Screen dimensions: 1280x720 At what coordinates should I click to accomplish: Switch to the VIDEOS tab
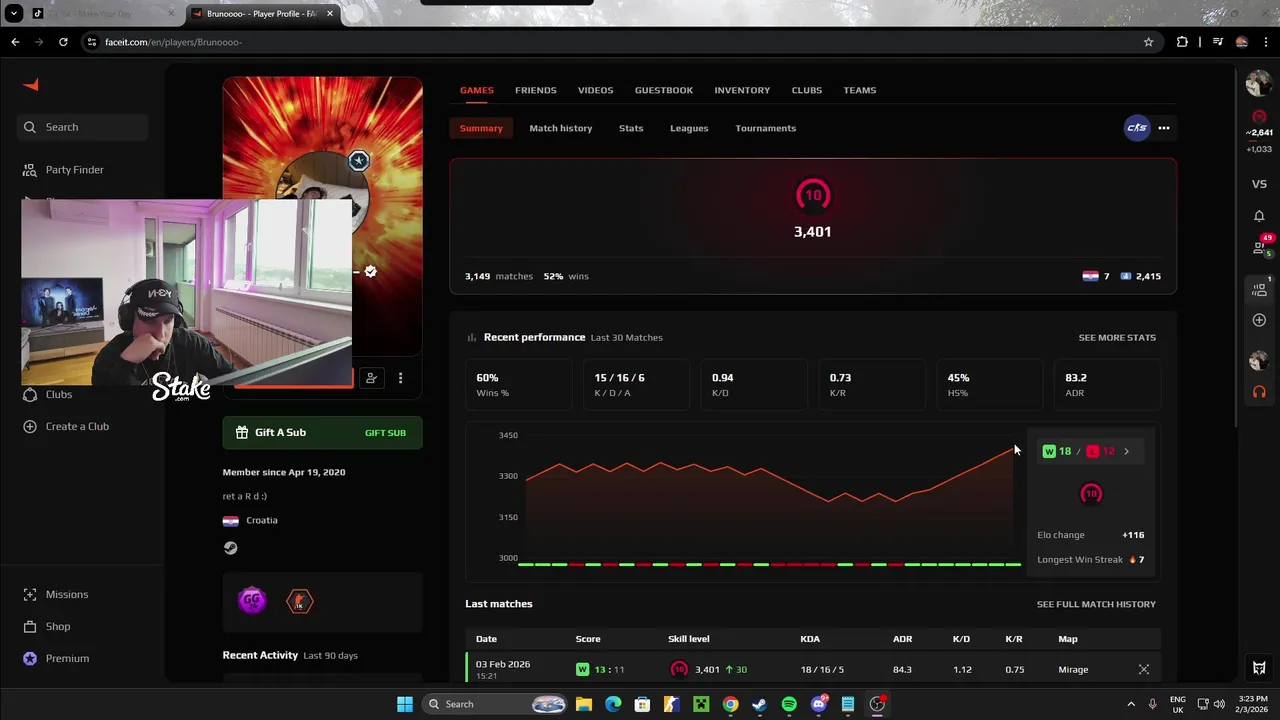(x=595, y=90)
